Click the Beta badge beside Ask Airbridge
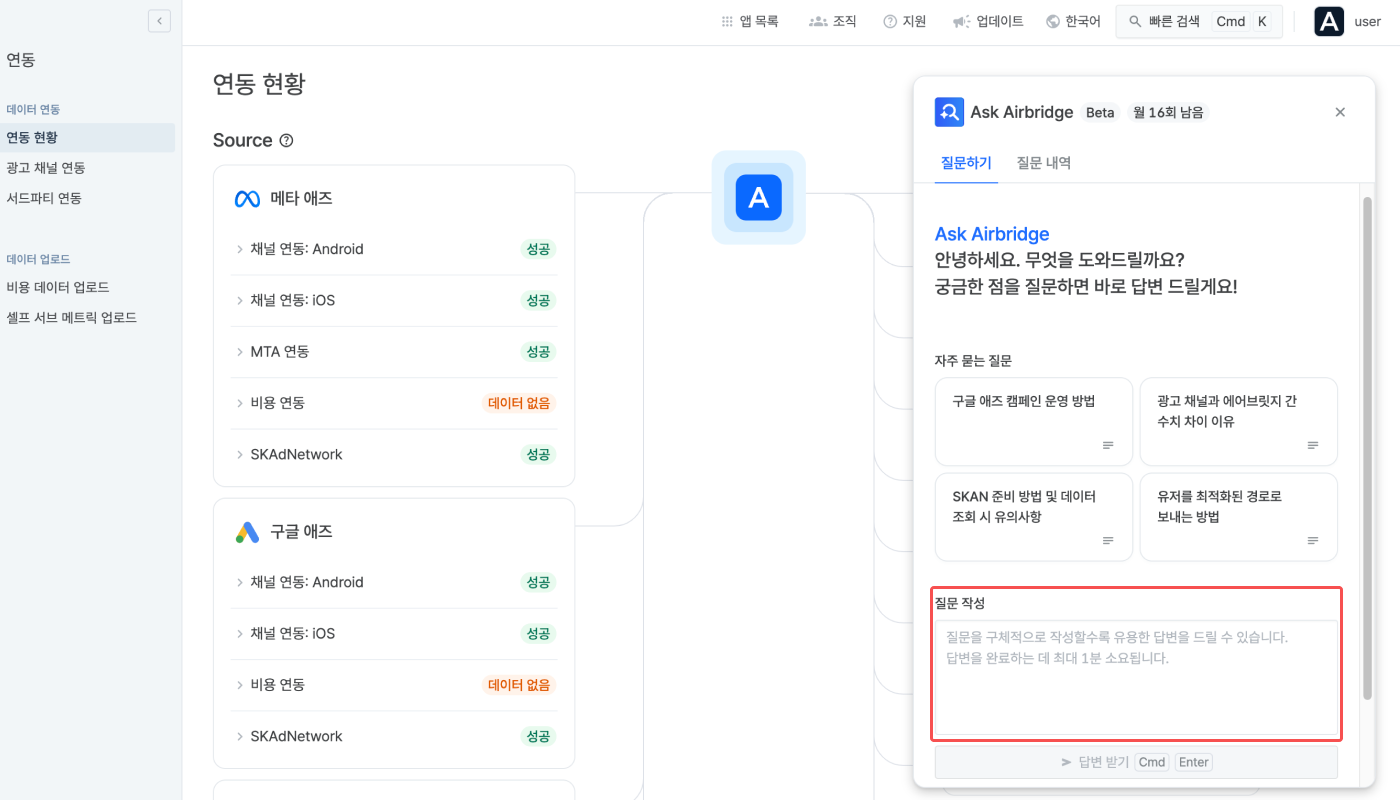Viewport: 1400px width, 800px height. 1100,112
